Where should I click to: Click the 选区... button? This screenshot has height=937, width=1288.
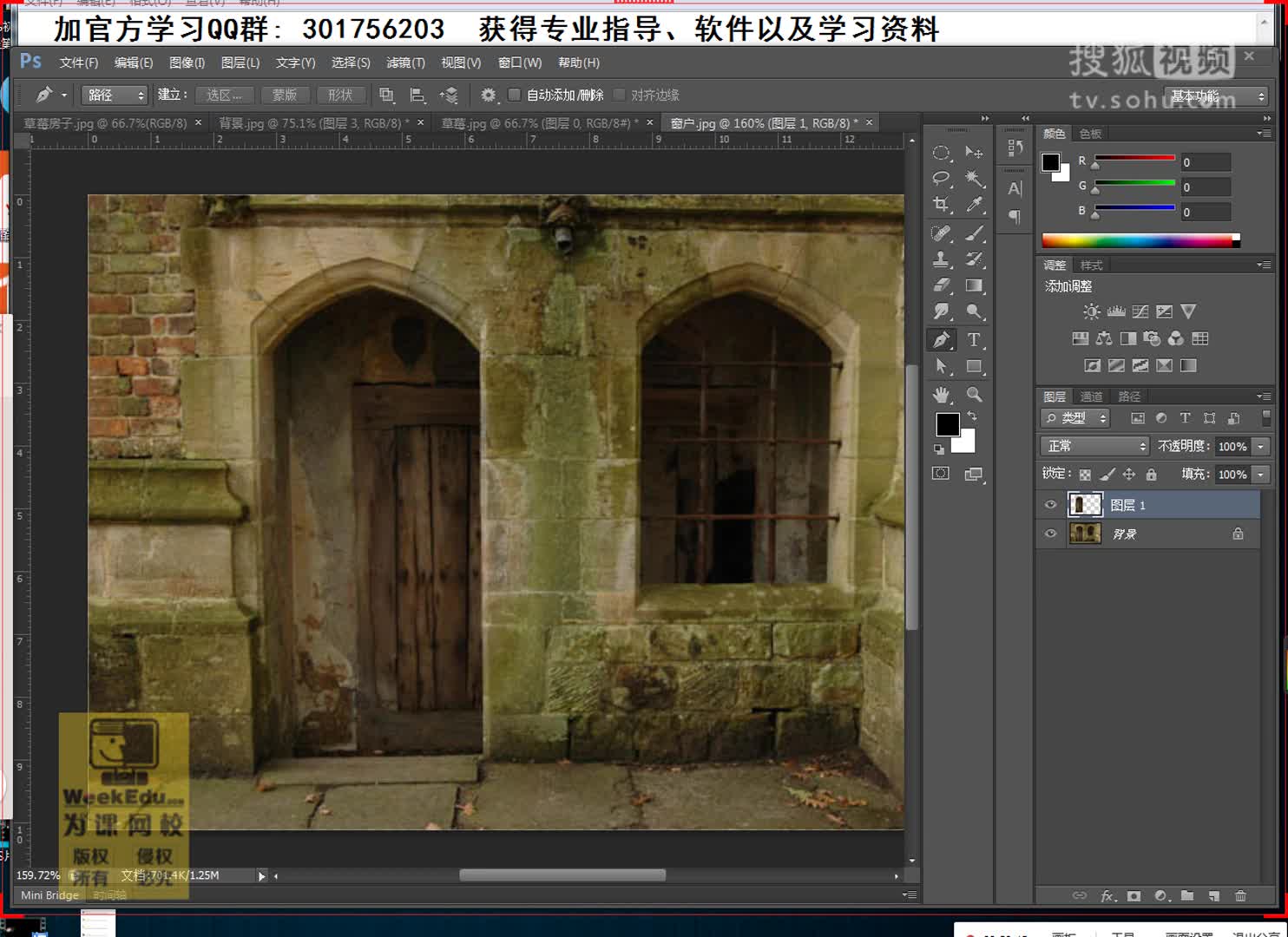pyautogui.click(x=224, y=95)
